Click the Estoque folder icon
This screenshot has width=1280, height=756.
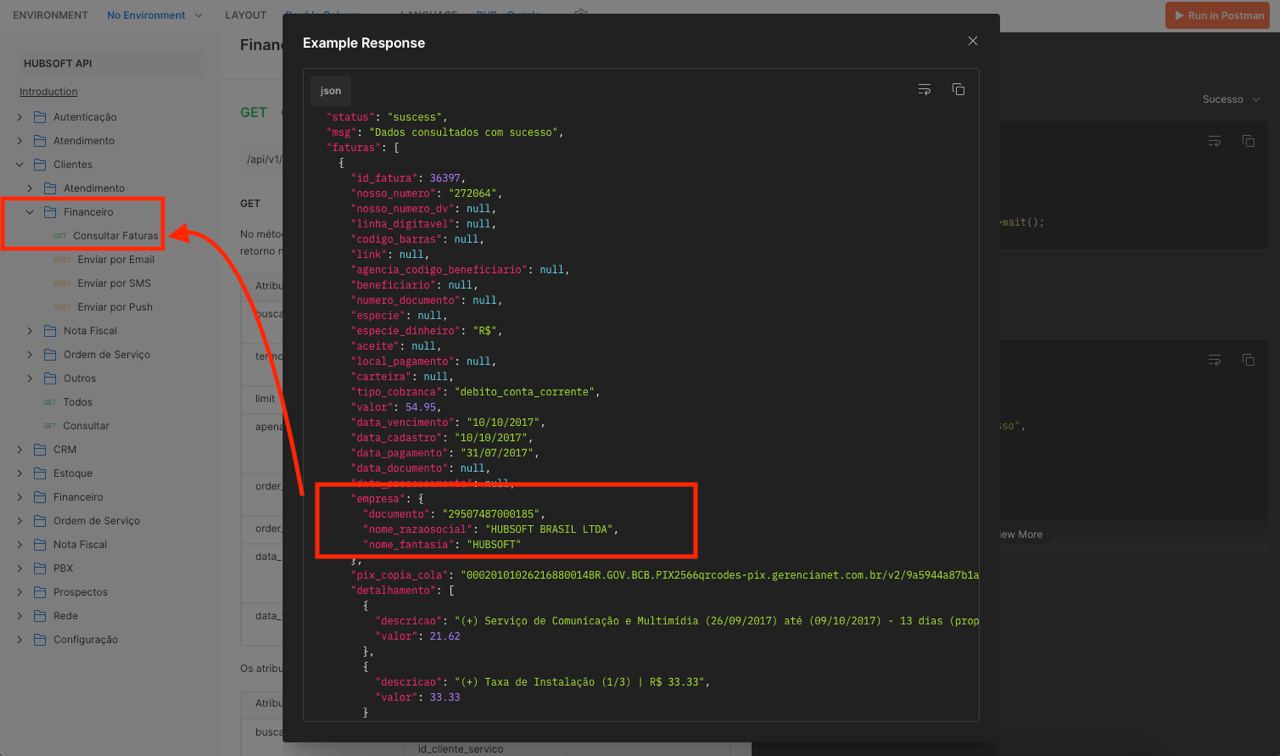(x=40, y=473)
